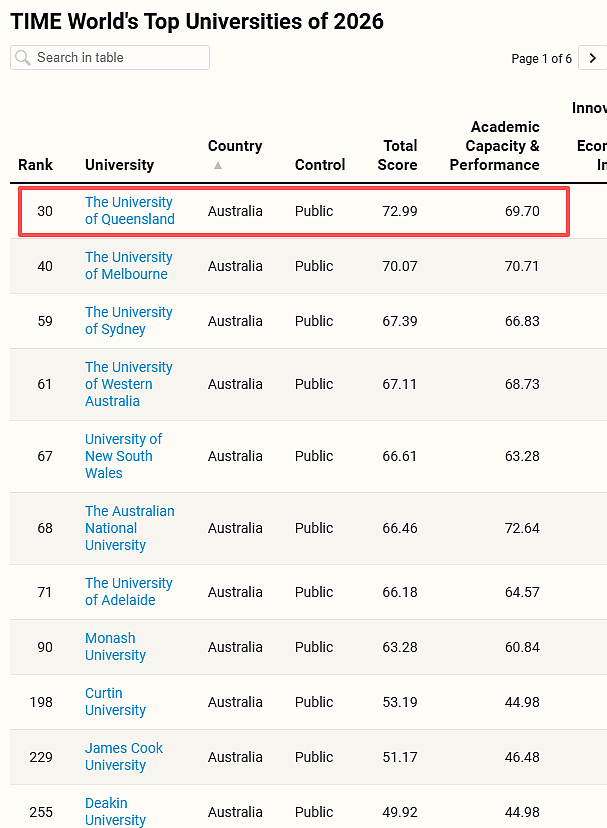Click academic score 69.70
607x828 pixels.
(x=522, y=211)
